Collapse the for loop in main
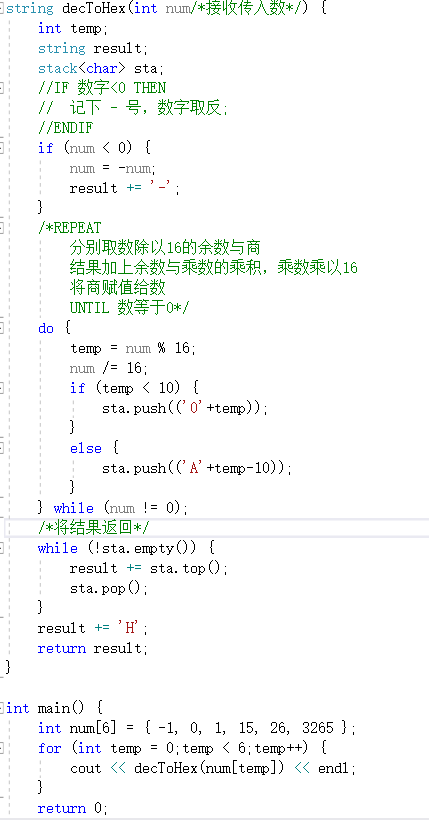This screenshot has width=429, height=820. pos(2,748)
